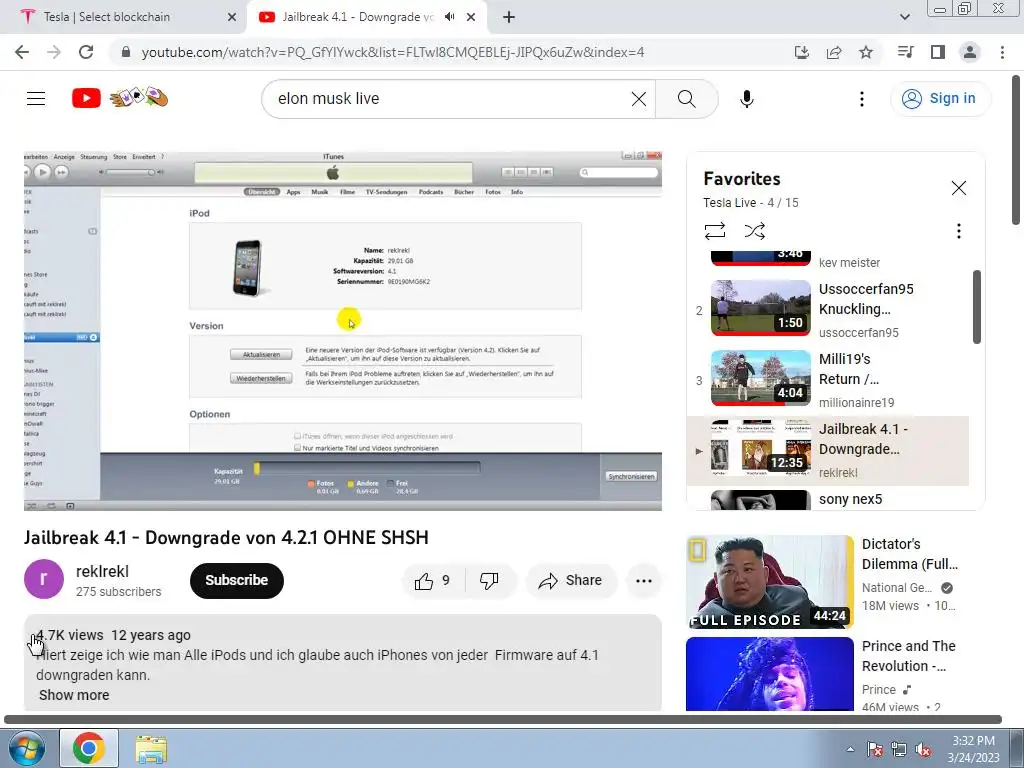Click the playlist panel scrollbar

[x=976, y=307]
